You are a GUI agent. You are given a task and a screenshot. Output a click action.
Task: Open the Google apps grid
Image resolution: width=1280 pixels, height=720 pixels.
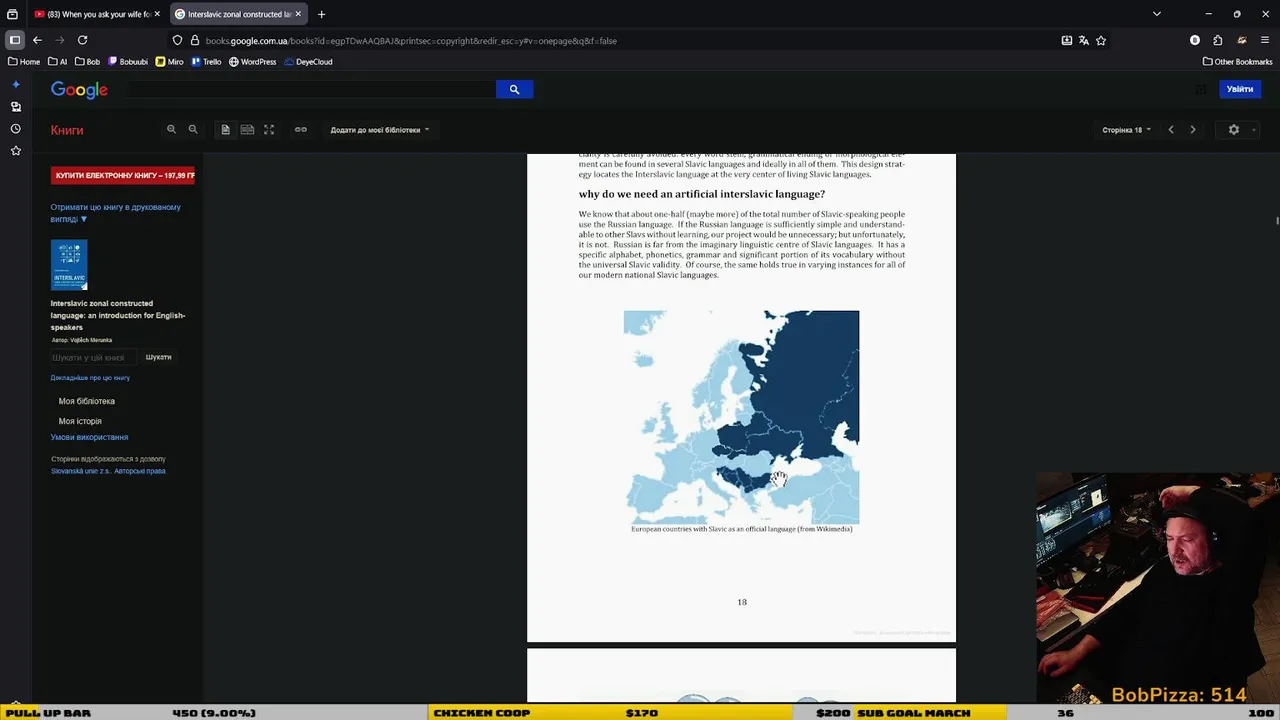(x=1201, y=89)
